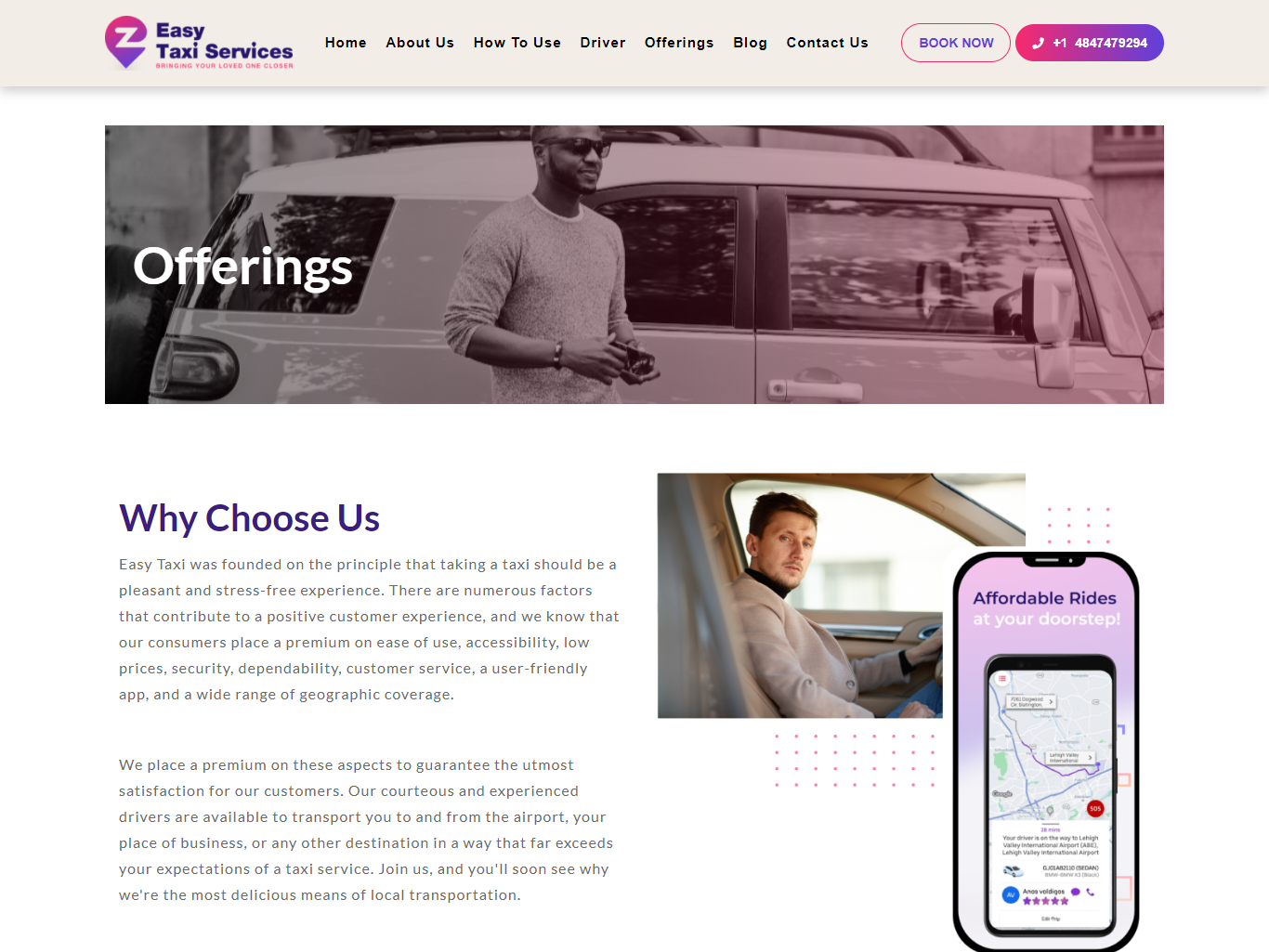1269x952 pixels.
Task: Click the BOOK NOW button
Action: (956, 43)
